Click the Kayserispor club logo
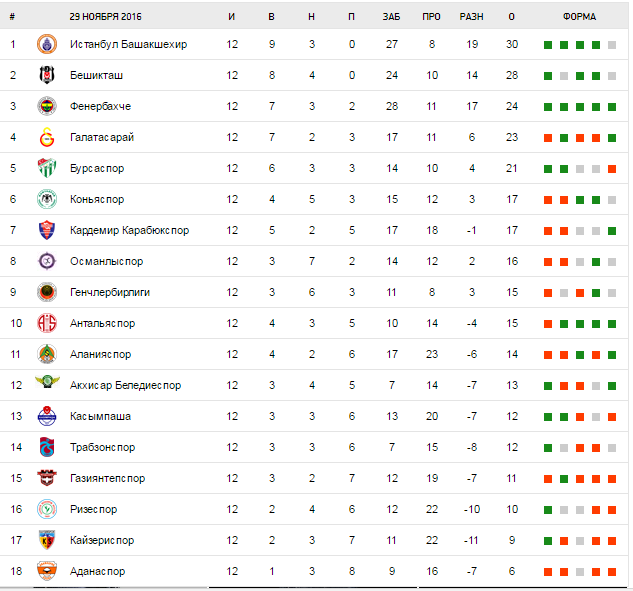633x591 pixels. point(47,540)
